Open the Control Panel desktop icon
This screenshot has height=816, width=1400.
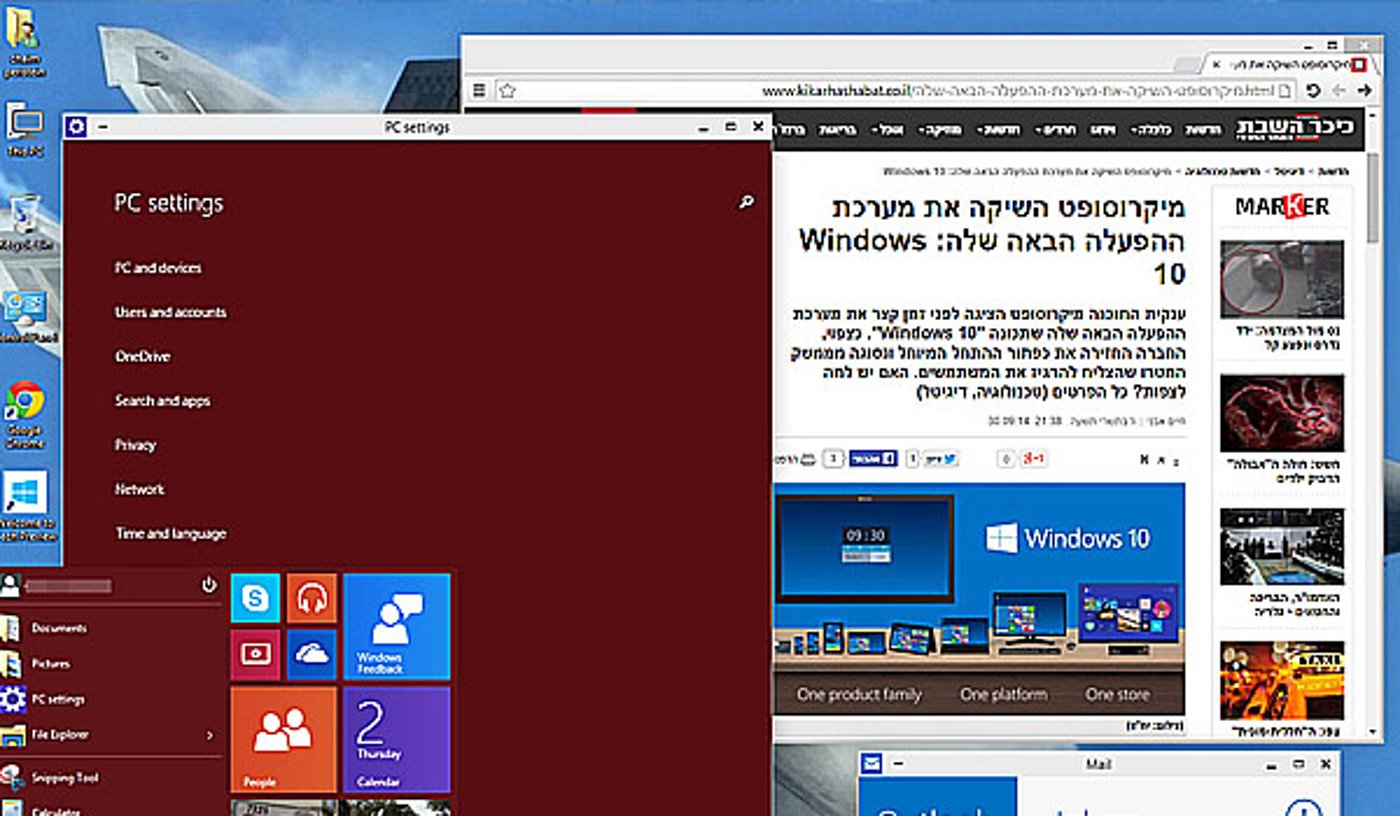tap(26, 317)
